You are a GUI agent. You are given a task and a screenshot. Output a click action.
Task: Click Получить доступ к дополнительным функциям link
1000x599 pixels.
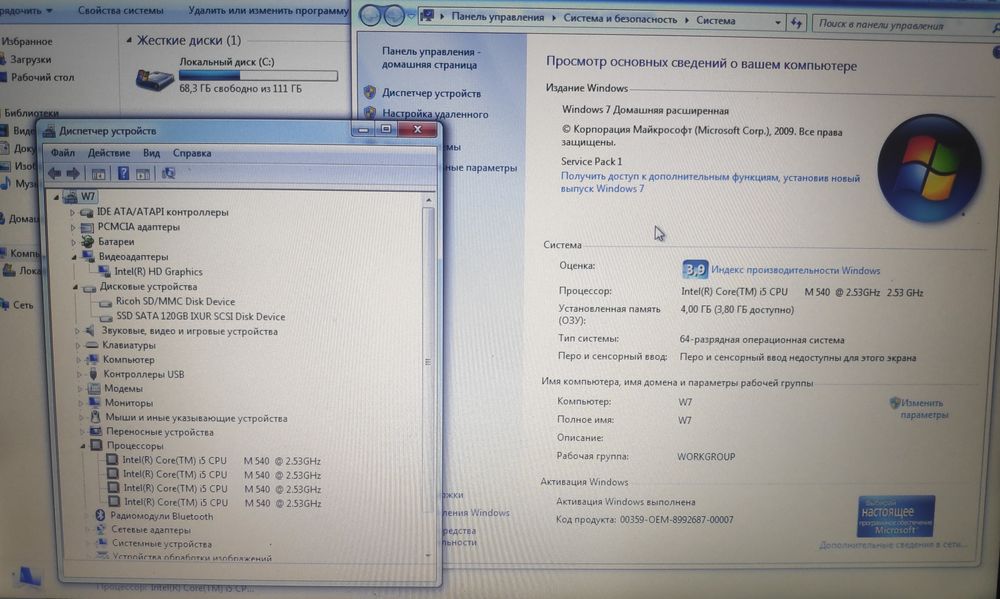(710, 183)
